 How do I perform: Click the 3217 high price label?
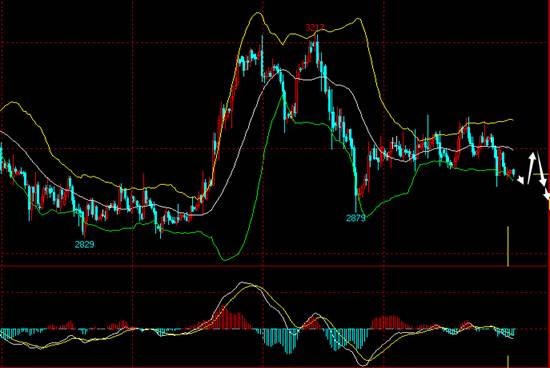[x=315, y=27]
